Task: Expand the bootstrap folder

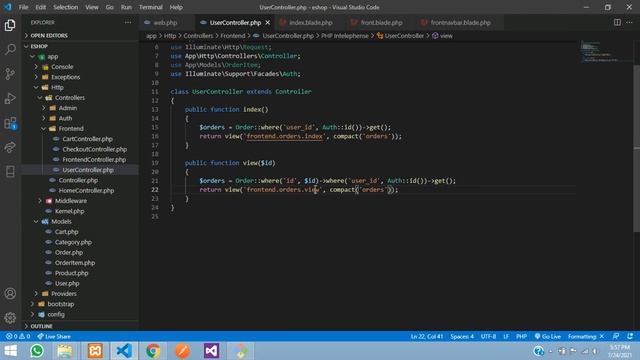Action: point(80,304)
